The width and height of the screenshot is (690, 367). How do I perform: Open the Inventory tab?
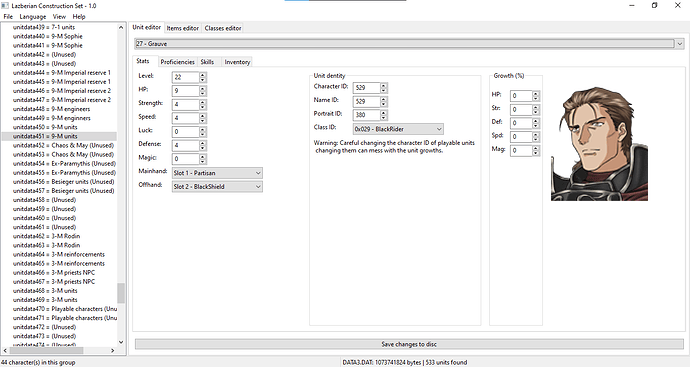(237, 62)
